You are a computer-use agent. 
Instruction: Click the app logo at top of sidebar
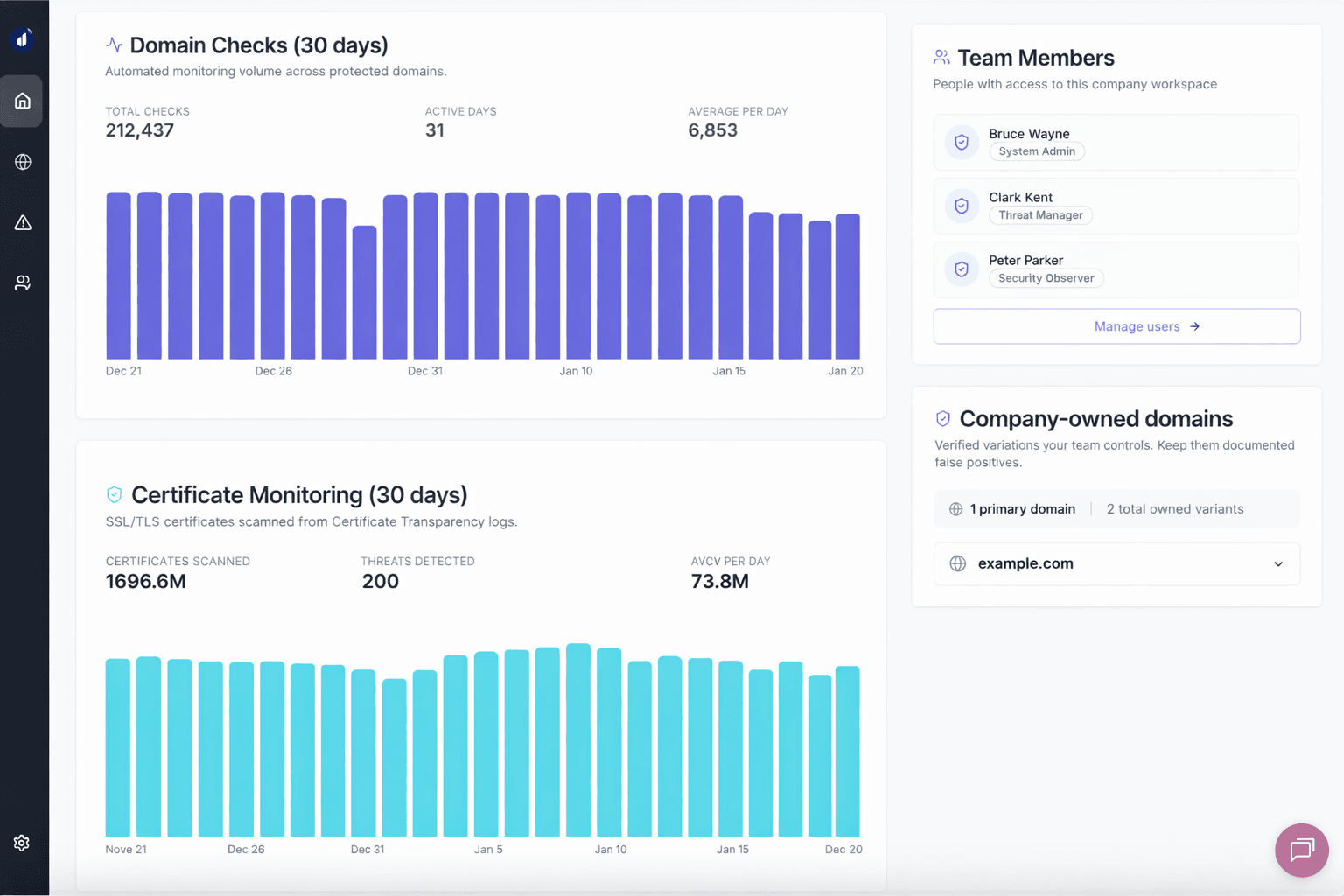(x=21, y=38)
